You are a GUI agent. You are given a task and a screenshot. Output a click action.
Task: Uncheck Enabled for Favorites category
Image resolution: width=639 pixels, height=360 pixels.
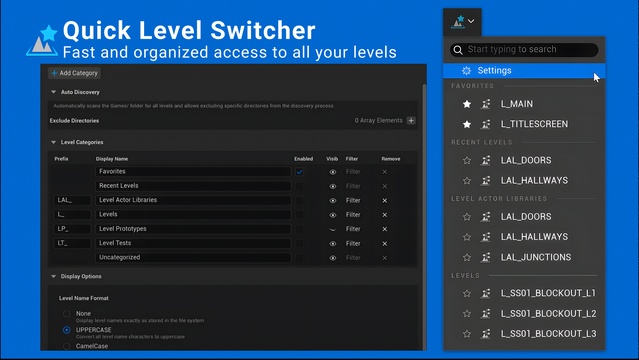(x=300, y=172)
